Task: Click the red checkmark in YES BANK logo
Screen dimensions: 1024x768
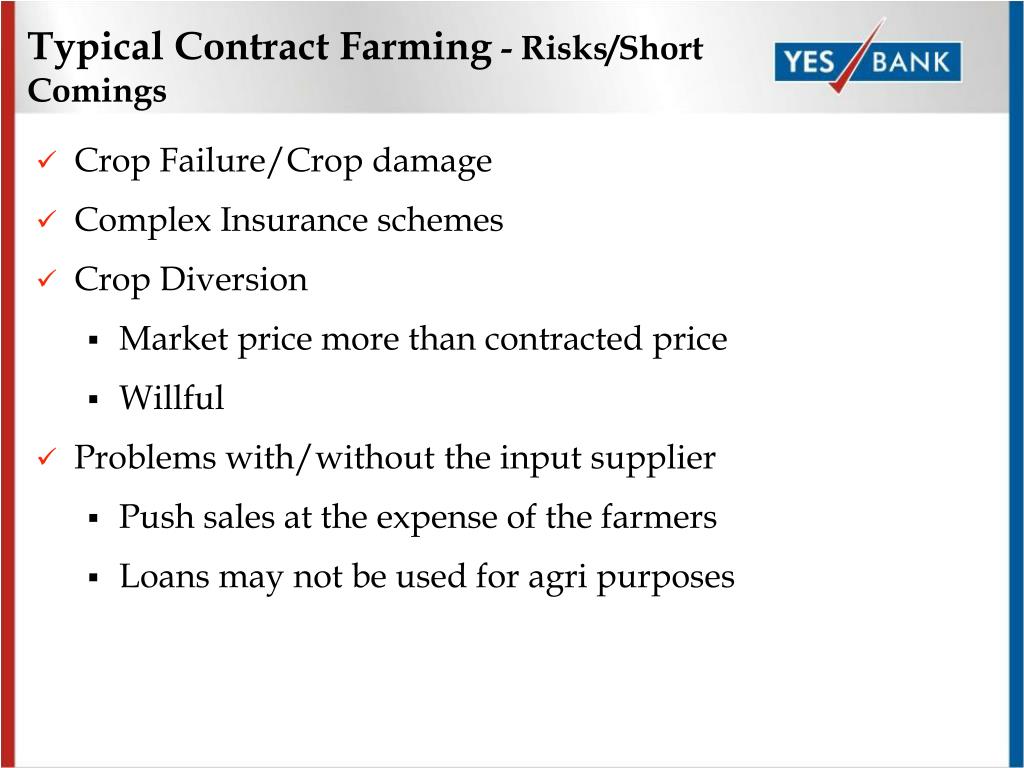Action: (856, 56)
